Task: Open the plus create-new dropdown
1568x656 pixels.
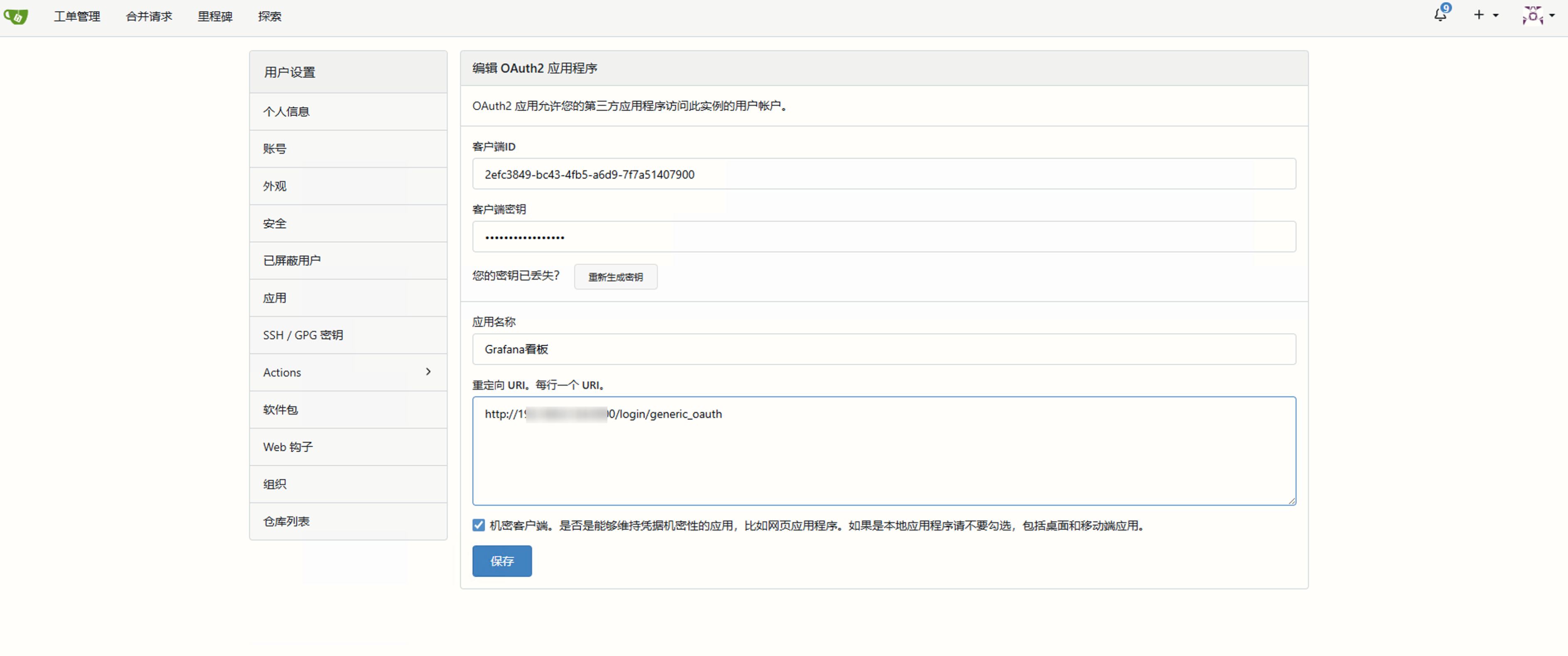Action: click(x=1486, y=15)
